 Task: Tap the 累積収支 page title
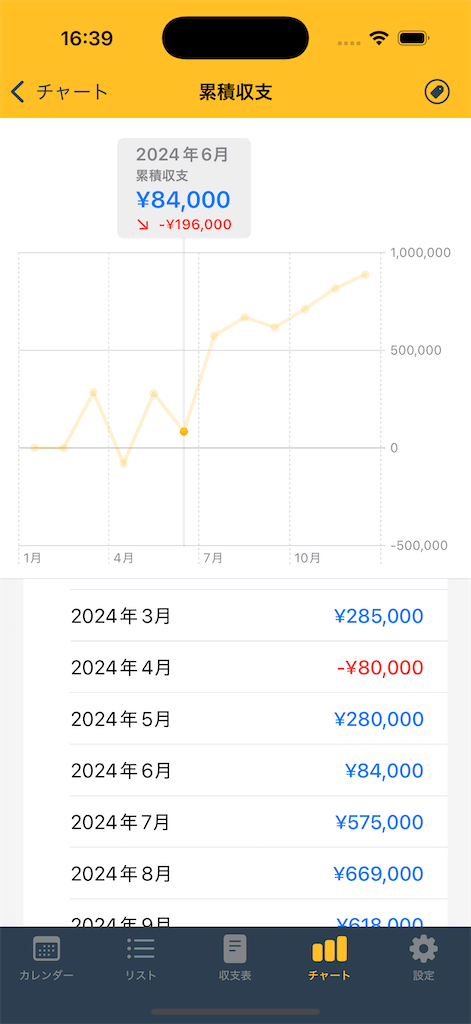click(x=235, y=92)
